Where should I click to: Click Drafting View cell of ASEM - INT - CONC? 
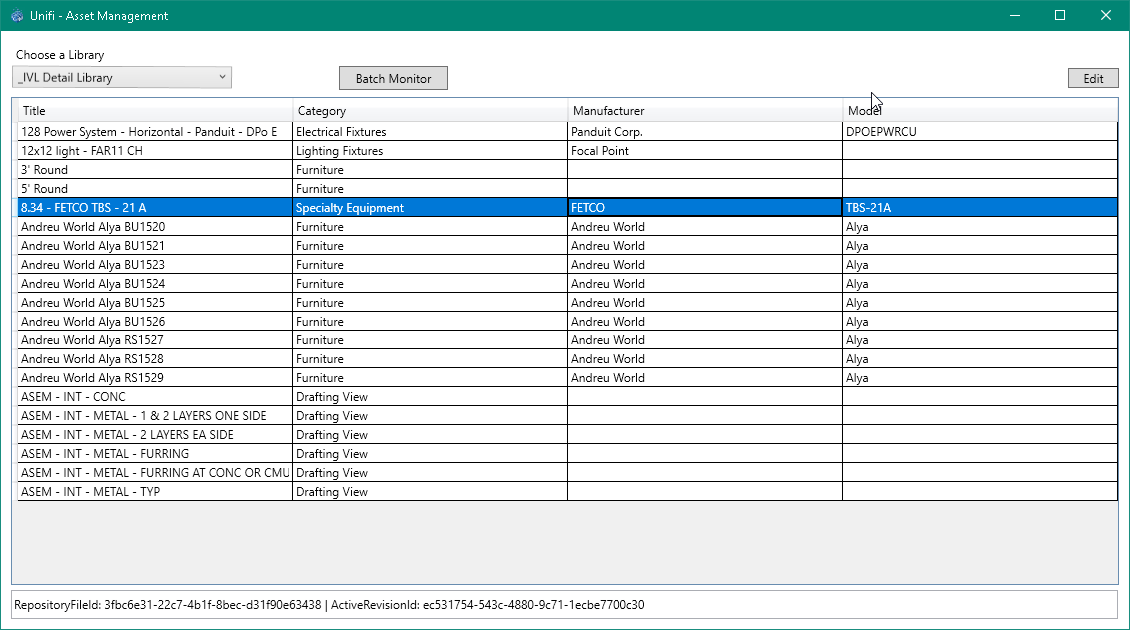click(430, 396)
